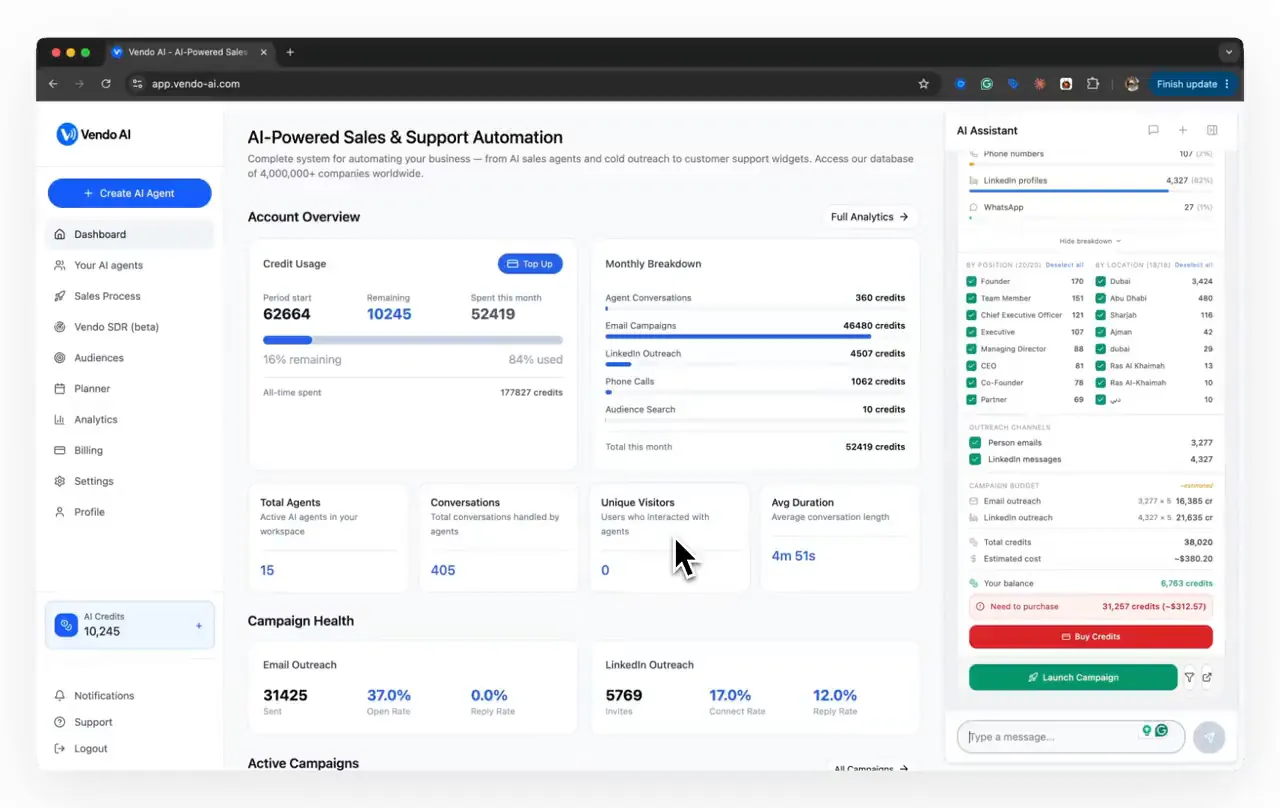Click the warning icon beside Need to purchase
This screenshot has width=1280, height=808.
(979, 606)
